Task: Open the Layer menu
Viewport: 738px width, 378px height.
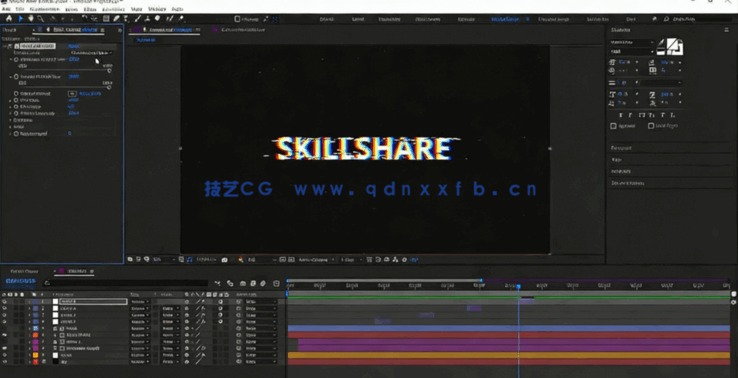Action: pos(72,9)
